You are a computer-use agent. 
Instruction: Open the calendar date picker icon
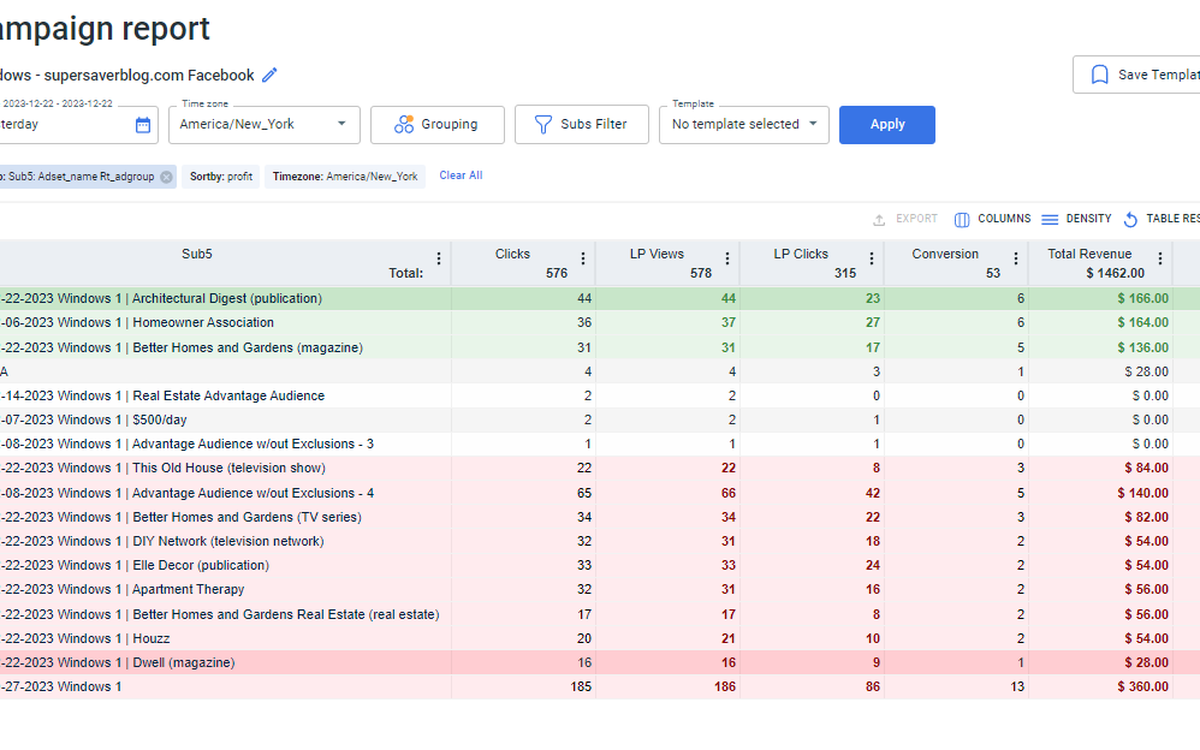[x=143, y=125]
